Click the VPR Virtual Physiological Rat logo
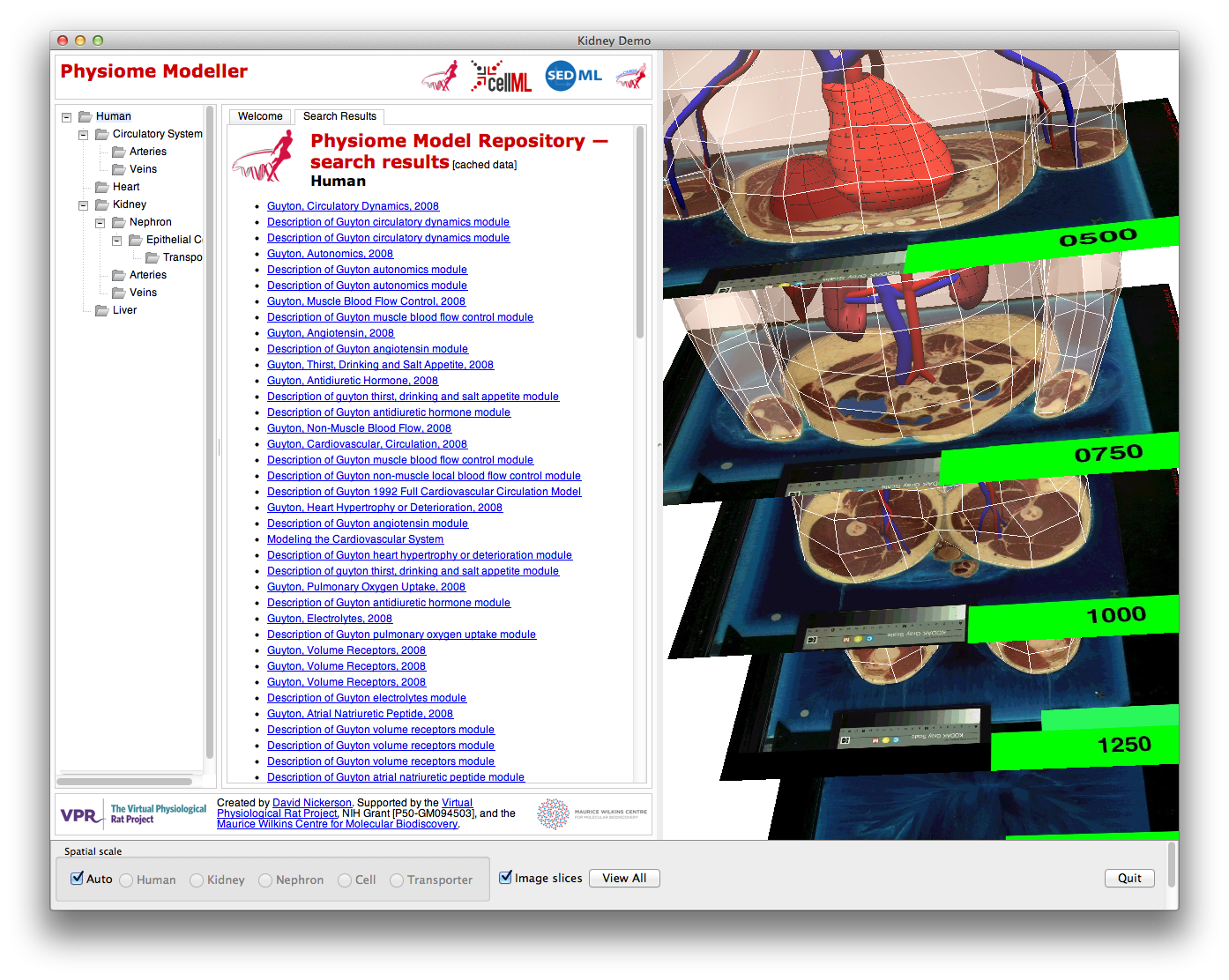 (x=132, y=813)
